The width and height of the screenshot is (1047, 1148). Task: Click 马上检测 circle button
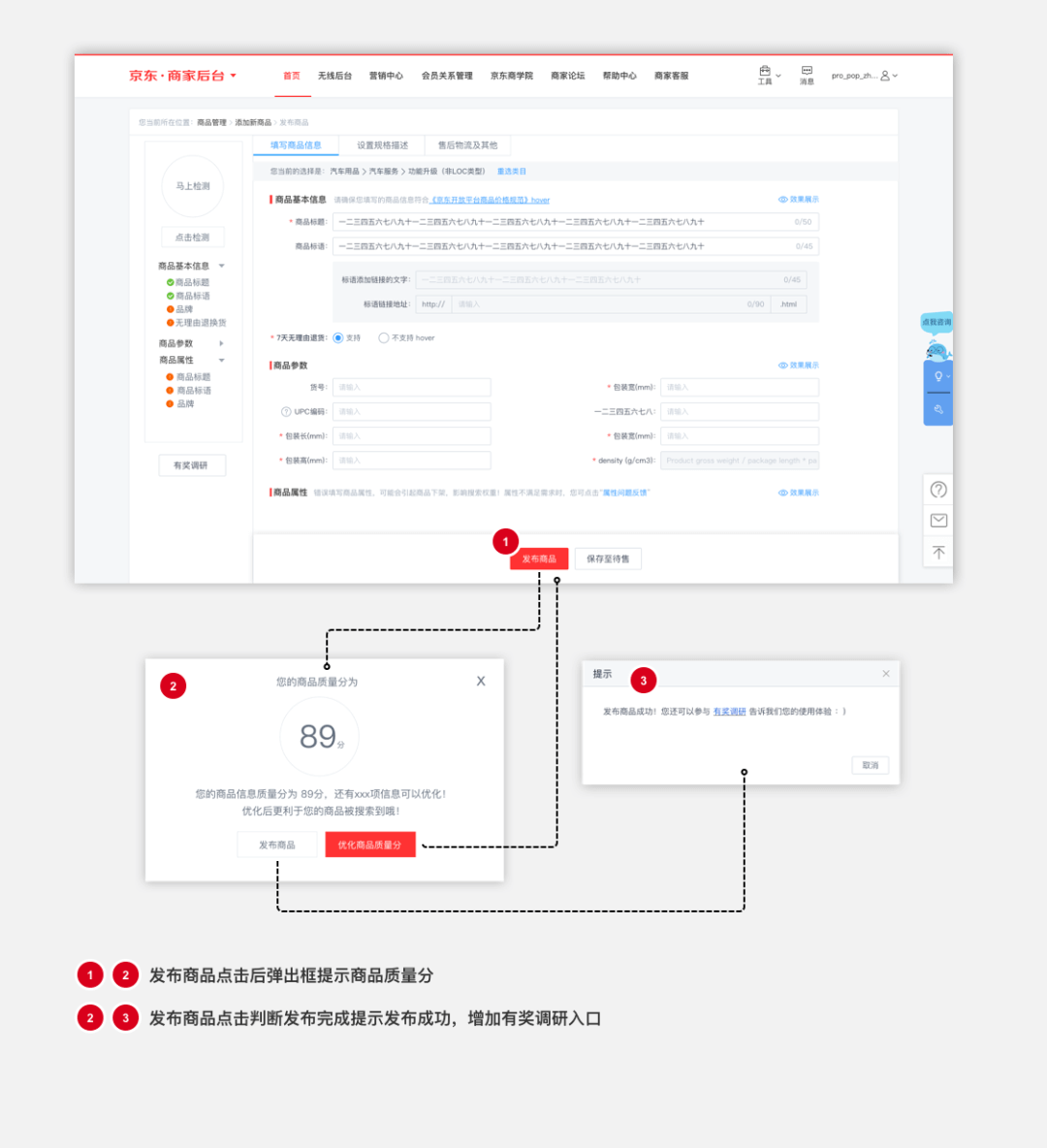(x=193, y=186)
